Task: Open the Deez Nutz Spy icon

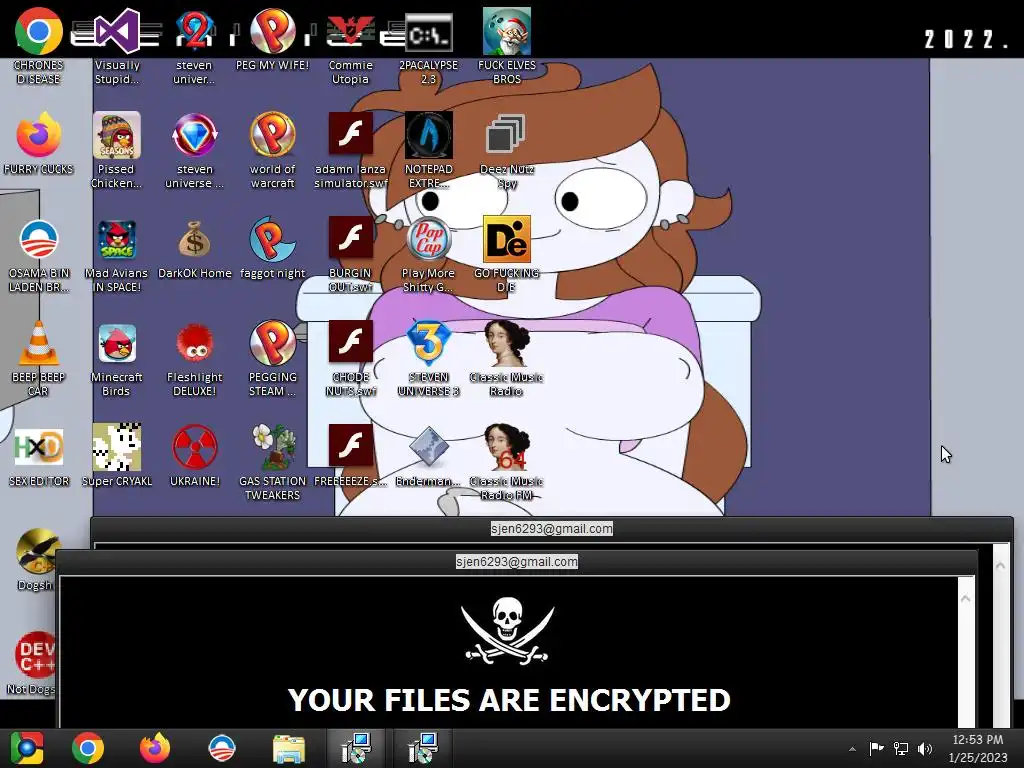Action: point(506,135)
